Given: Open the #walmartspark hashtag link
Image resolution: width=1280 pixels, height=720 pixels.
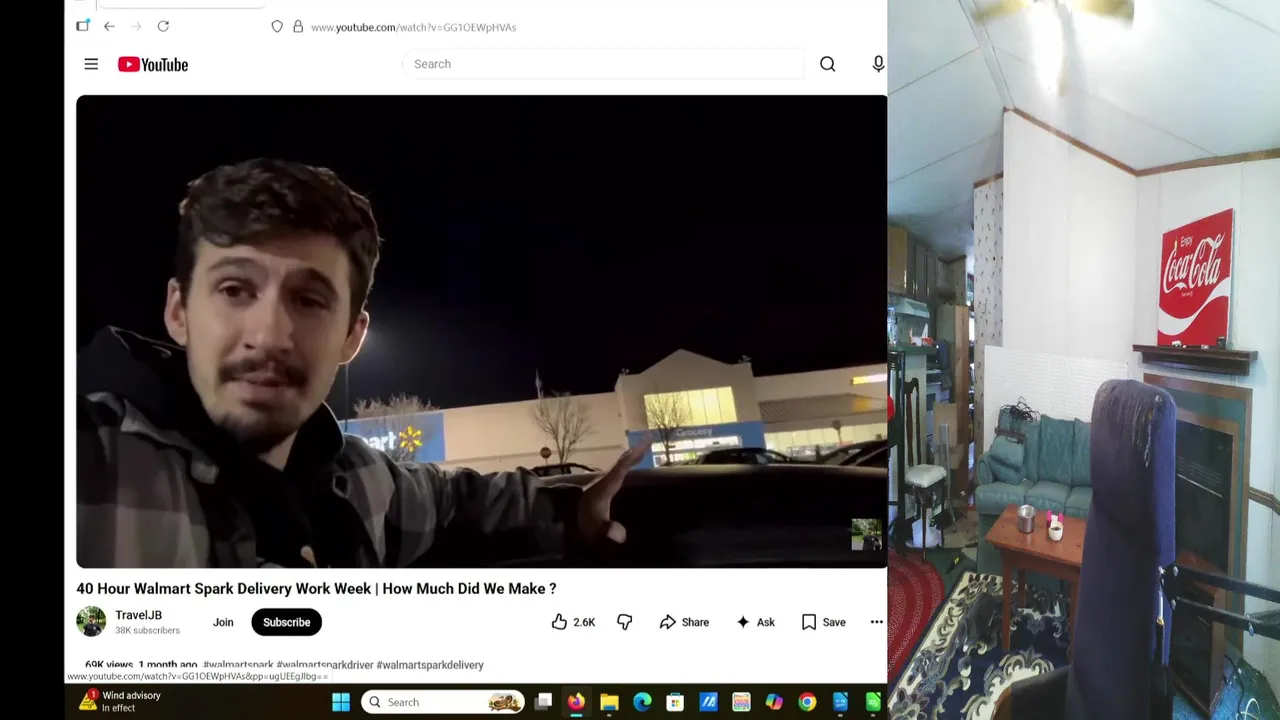Looking at the screenshot, I should [x=238, y=665].
